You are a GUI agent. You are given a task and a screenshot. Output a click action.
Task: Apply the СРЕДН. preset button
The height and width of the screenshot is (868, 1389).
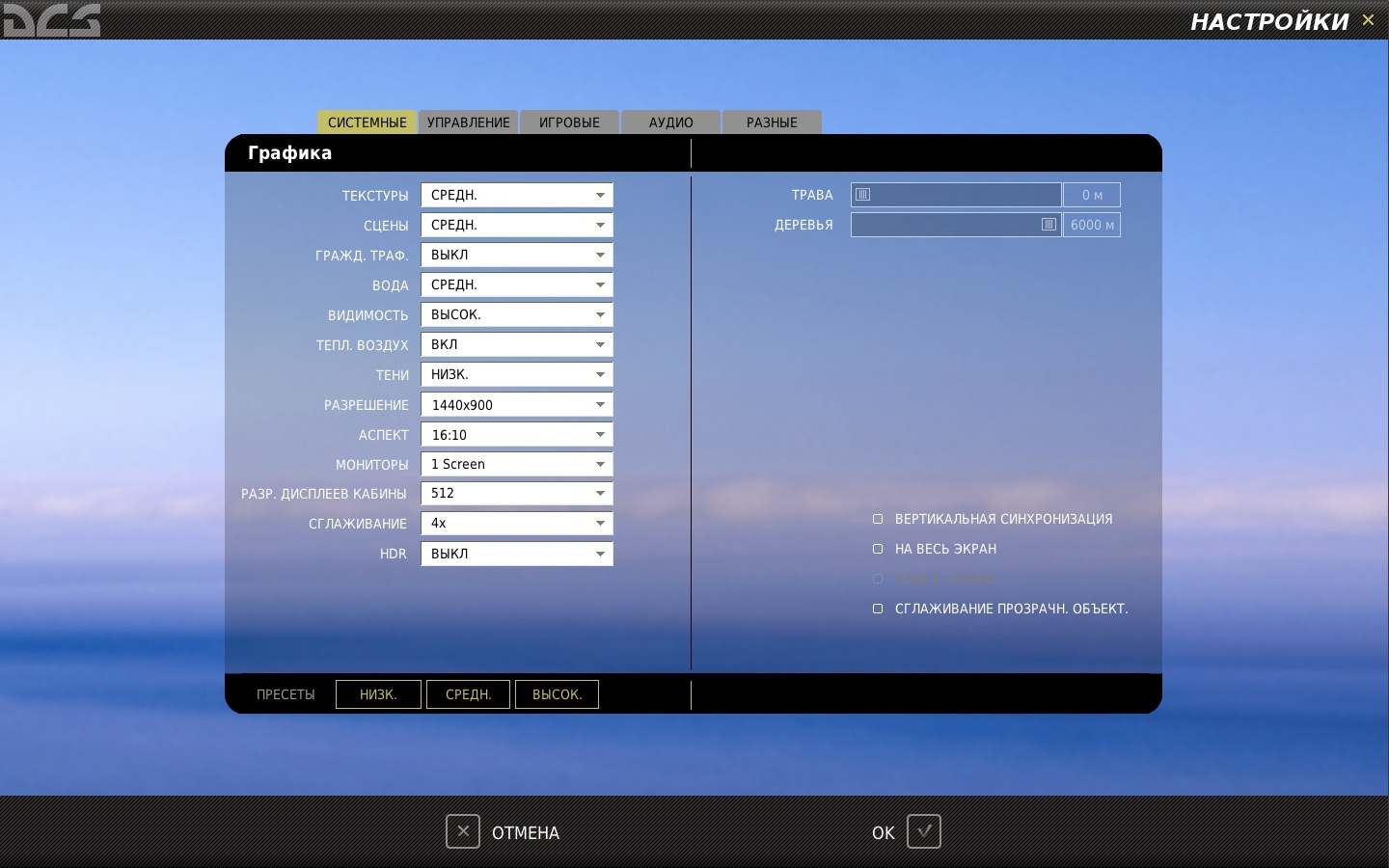pos(468,694)
